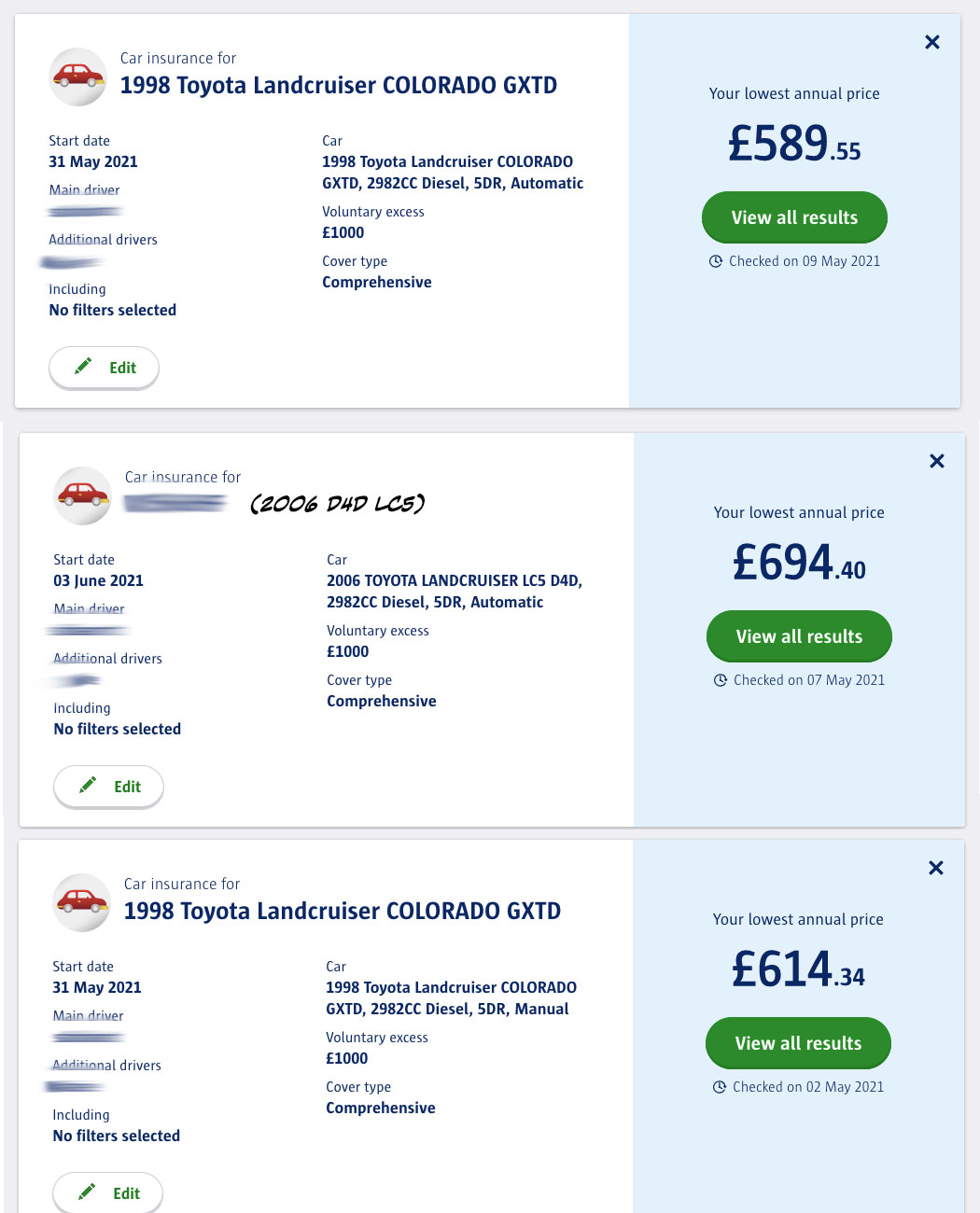The height and width of the screenshot is (1213, 980).
Task: Click pencil icon on 03 June quote's Edit
Action: click(88, 785)
